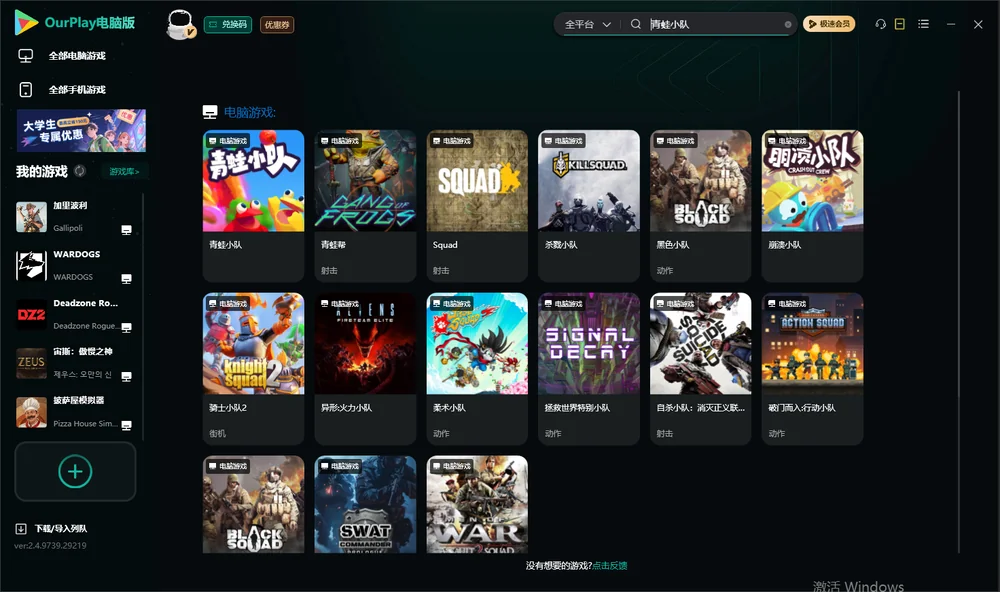Select 加里波利 Gallipoli in my games
This screenshot has width=1000, height=592.
(75, 217)
